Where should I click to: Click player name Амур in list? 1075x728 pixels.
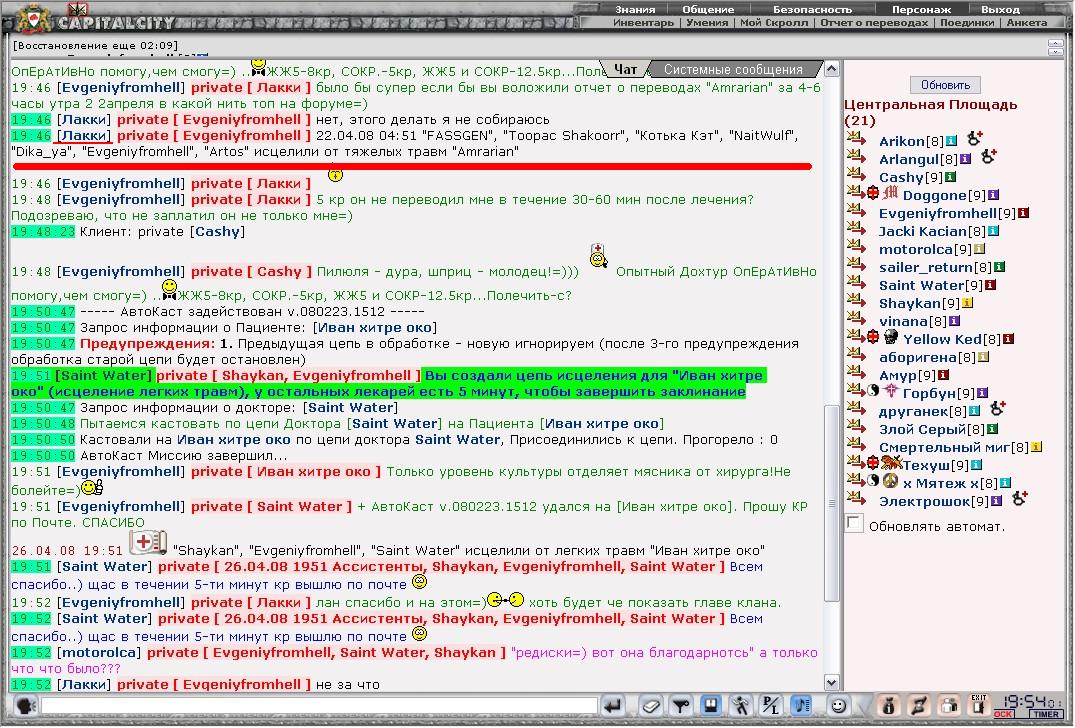pos(897,375)
